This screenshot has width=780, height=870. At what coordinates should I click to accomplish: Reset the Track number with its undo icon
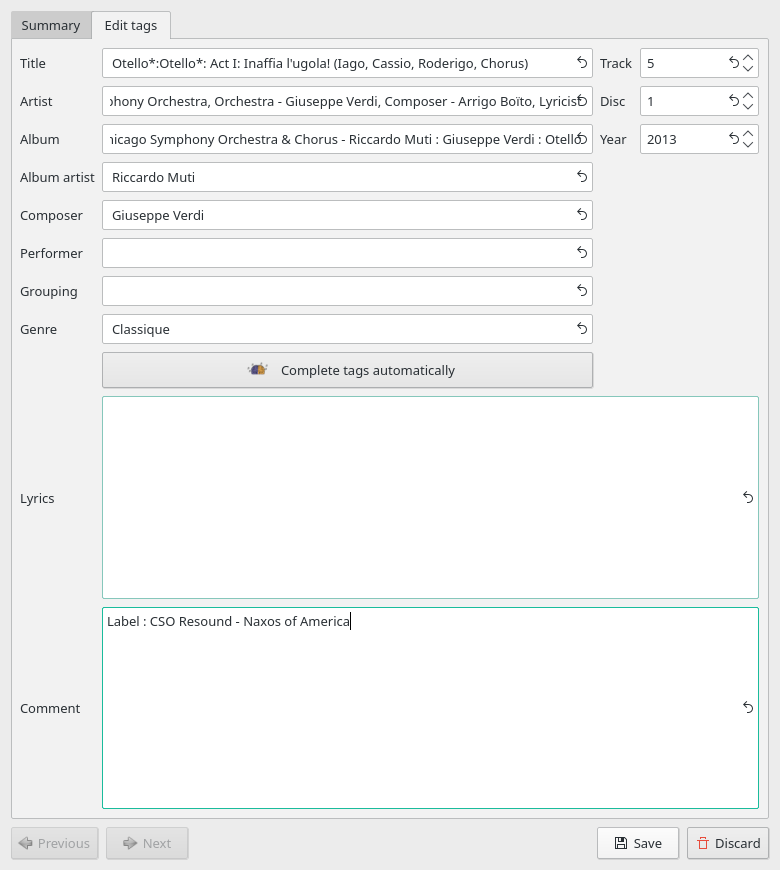(x=735, y=63)
